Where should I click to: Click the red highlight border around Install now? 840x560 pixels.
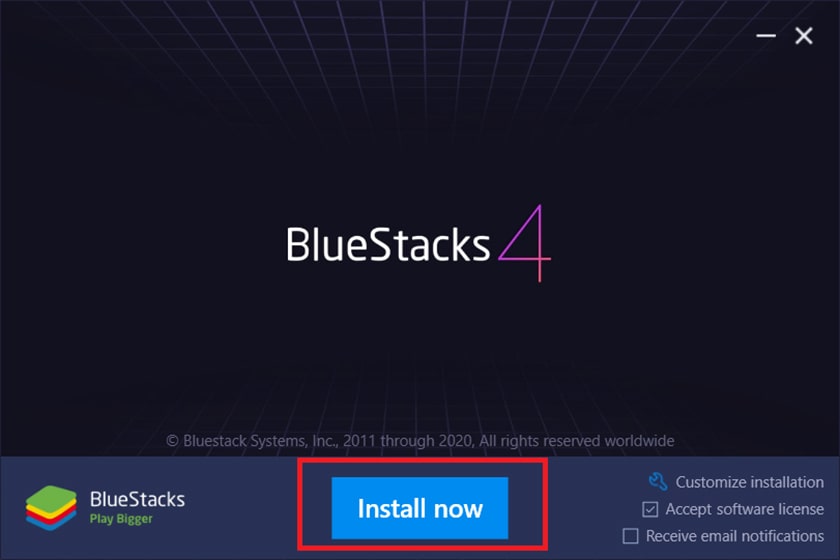pyautogui.click(x=423, y=460)
